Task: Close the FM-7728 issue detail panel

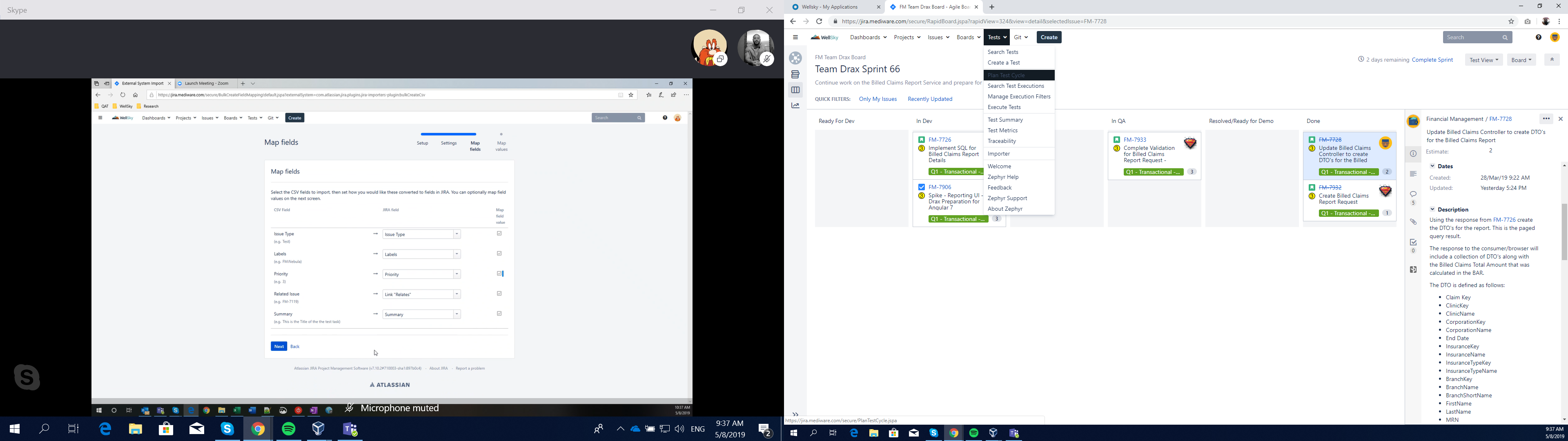Action: 1561,119
